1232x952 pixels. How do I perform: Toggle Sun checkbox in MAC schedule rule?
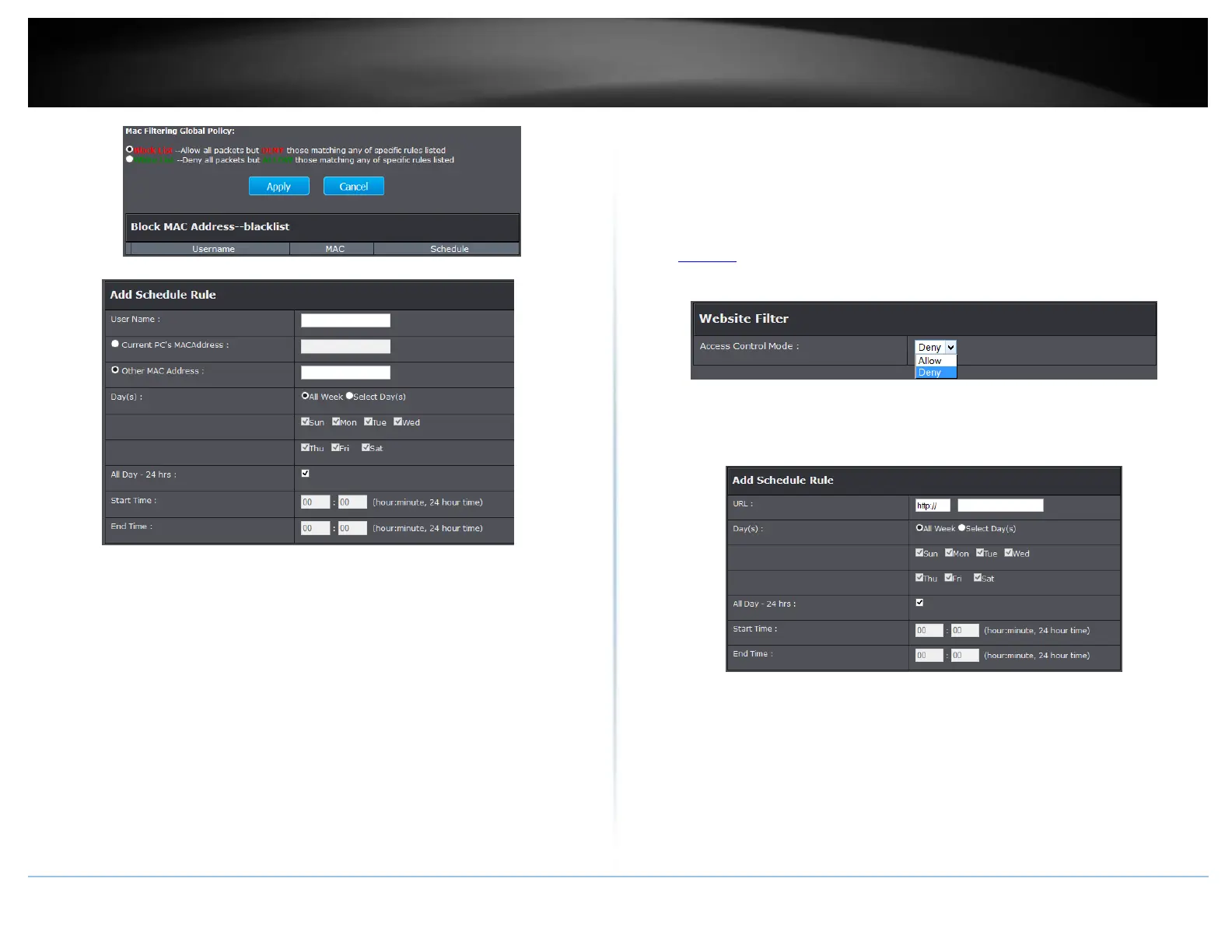click(x=305, y=422)
